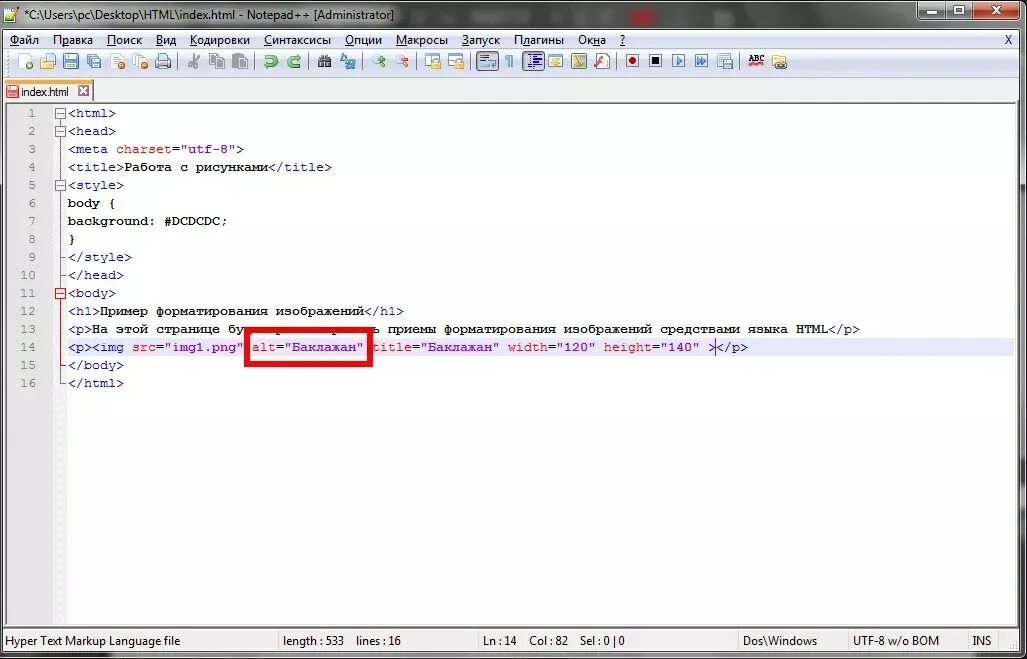Stop macro recording with black square icon

(655, 61)
